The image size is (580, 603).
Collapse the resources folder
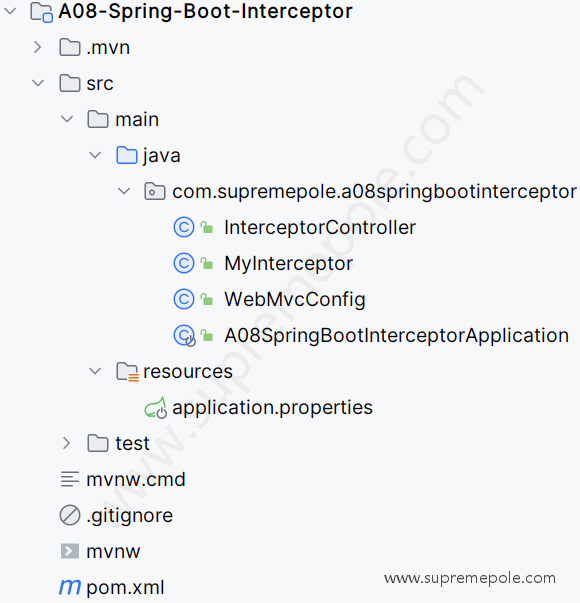point(95,371)
